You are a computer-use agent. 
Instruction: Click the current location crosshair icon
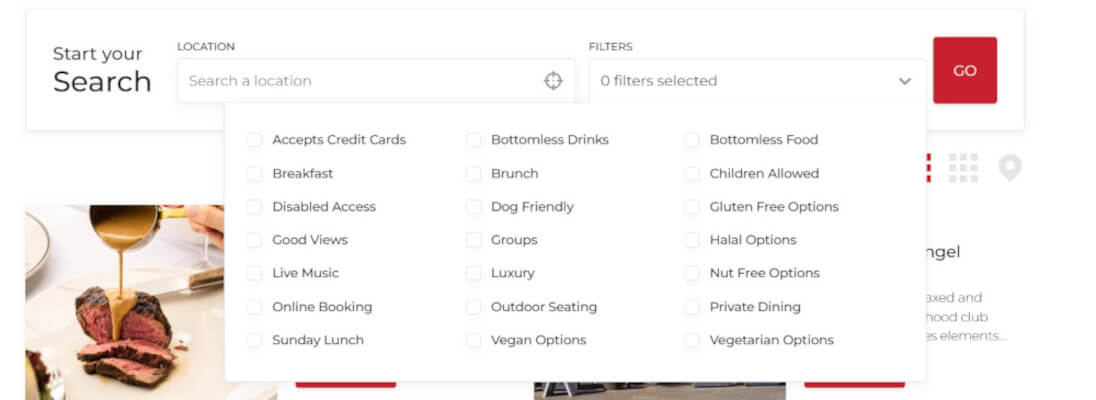pyautogui.click(x=553, y=80)
